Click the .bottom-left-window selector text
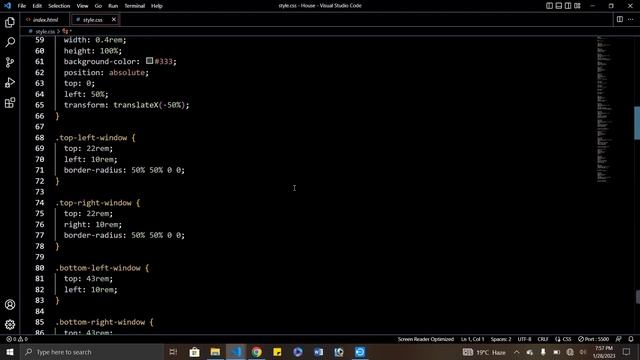 [x=98, y=268]
